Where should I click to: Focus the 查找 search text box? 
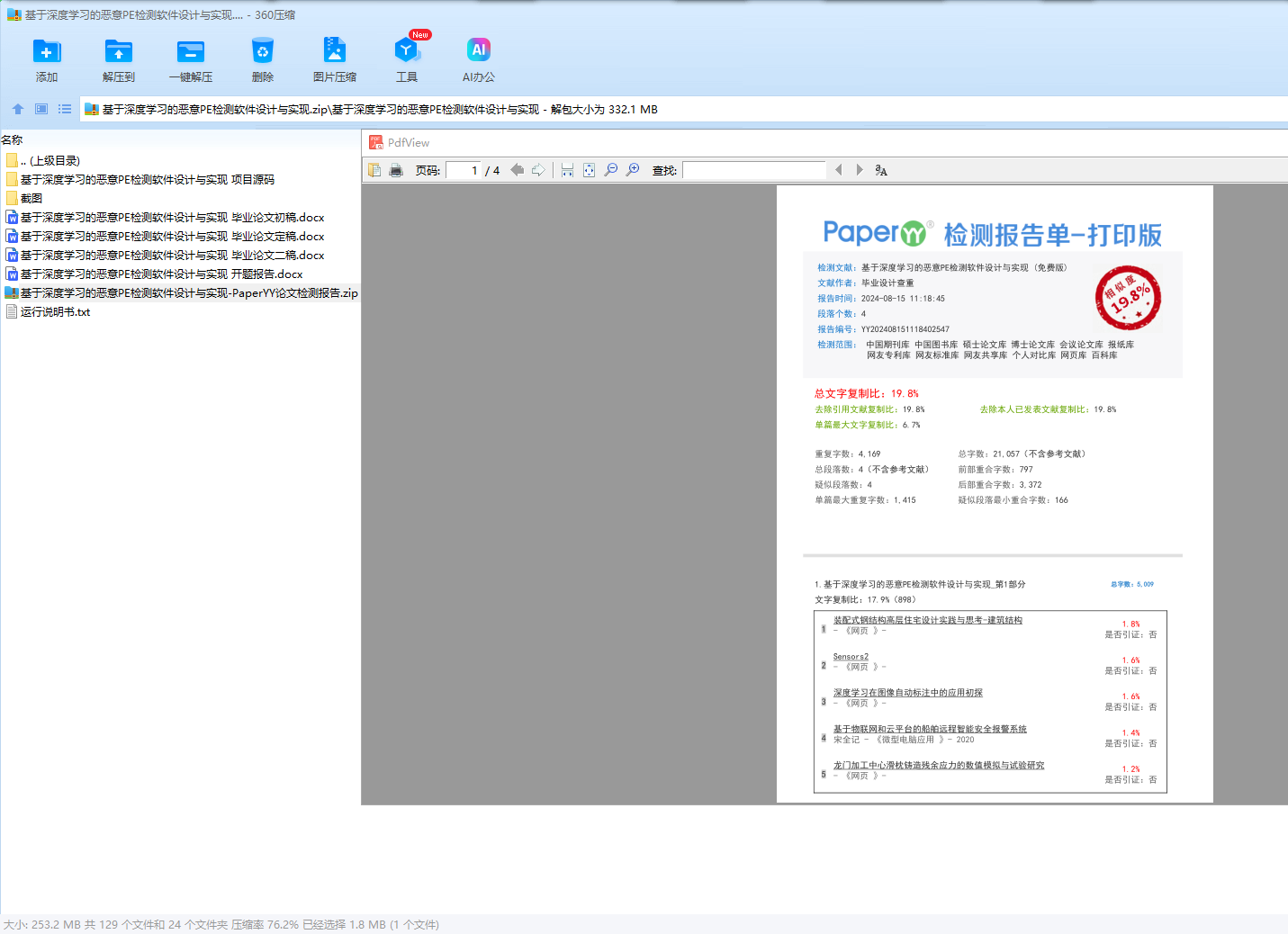click(754, 170)
